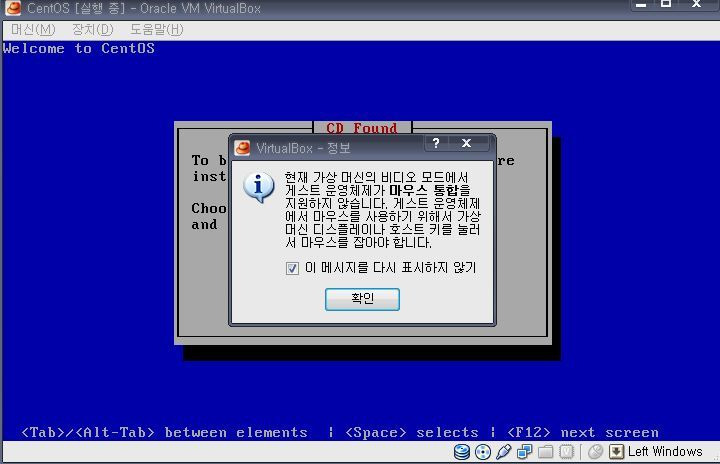Open the 장치(D) menu
720x464 pixels.
click(93, 30)
